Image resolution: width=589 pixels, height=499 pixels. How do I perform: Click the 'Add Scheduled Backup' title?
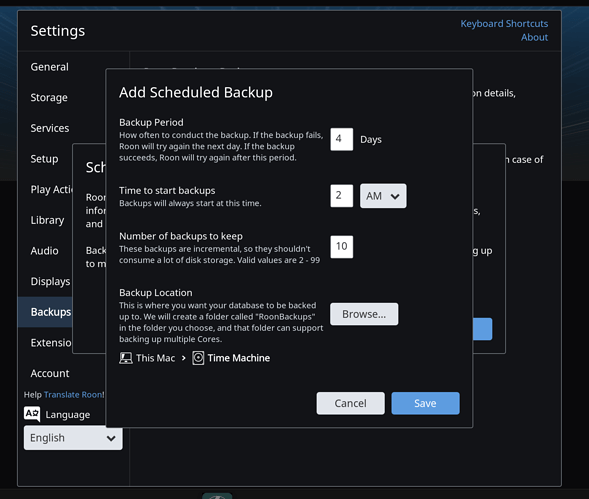196,93
